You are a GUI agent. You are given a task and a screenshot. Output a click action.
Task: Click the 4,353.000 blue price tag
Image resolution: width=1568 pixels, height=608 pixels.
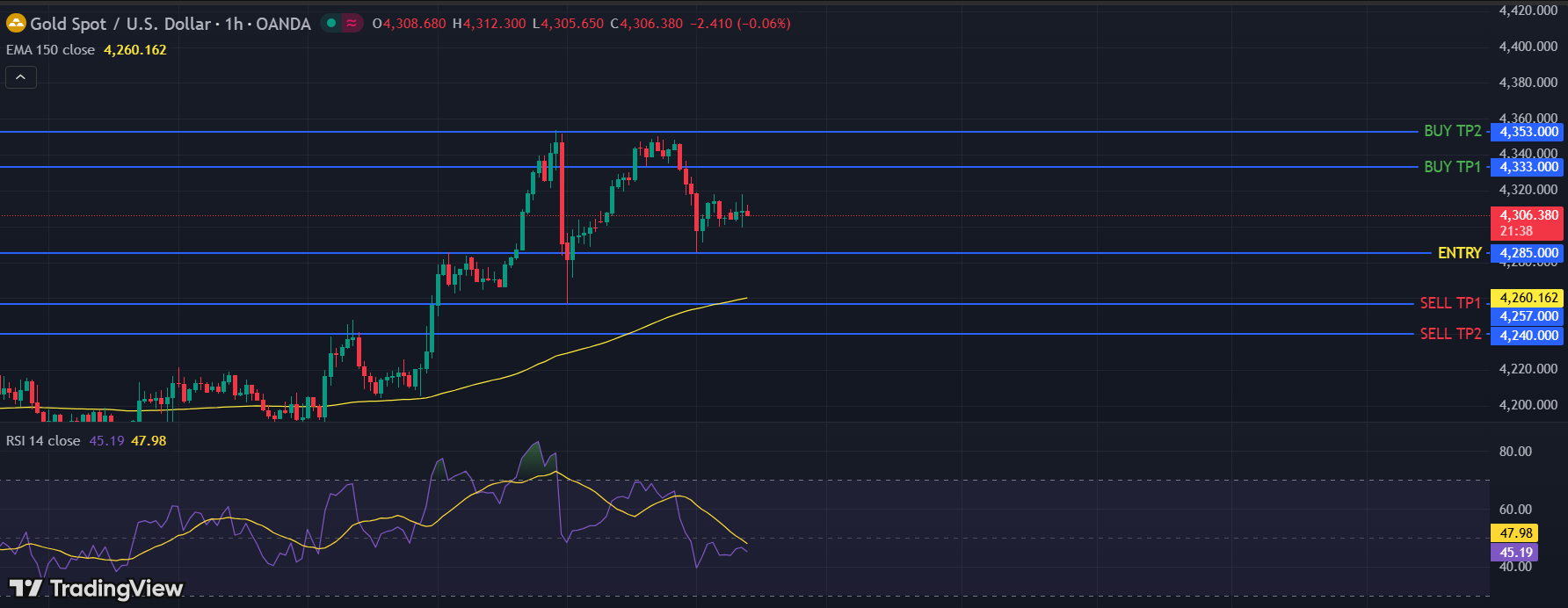click(1528, 132)
